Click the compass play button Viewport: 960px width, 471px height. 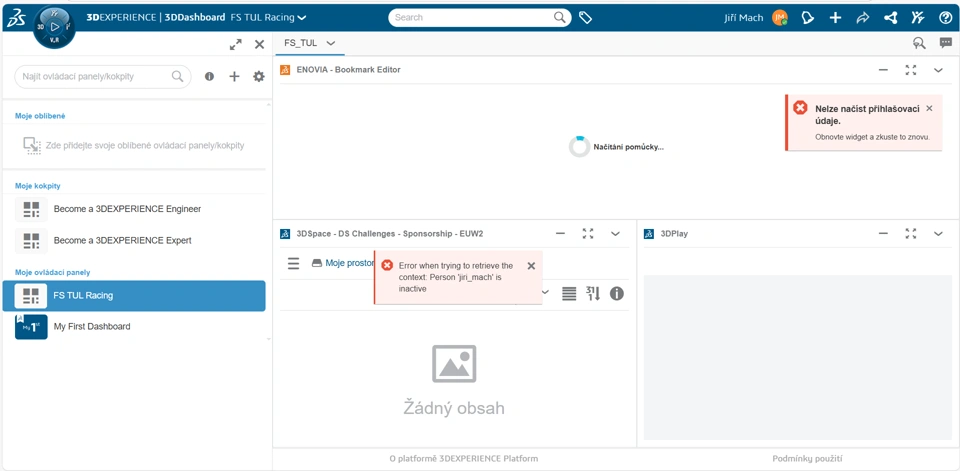point(55,27)
